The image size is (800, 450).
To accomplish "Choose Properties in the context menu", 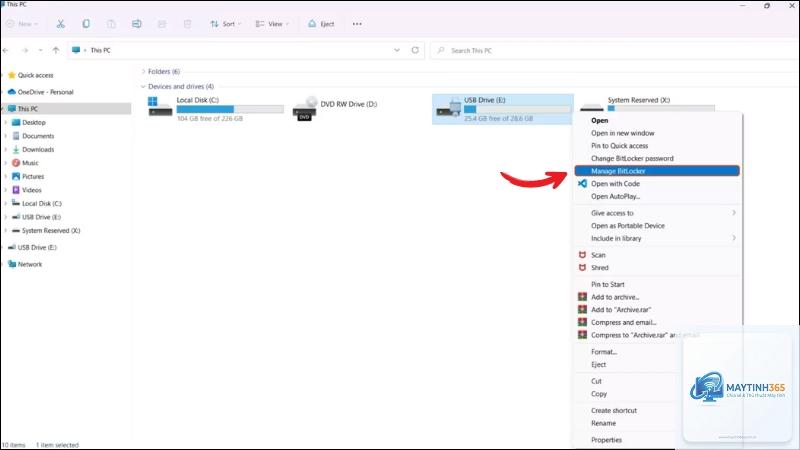I will click(x=606, y=440).
